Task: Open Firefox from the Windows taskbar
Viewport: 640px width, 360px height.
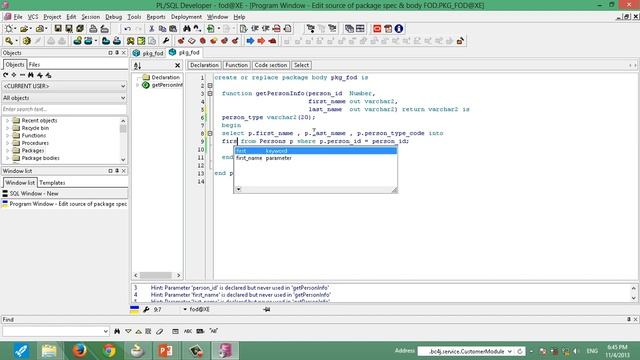Action: tap(79, 351)
